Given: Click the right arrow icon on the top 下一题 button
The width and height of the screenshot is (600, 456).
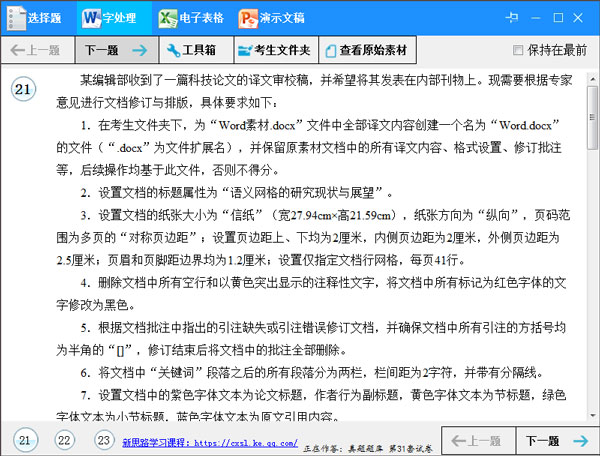Looking at the screenshot, I should (x=140, y=50).
